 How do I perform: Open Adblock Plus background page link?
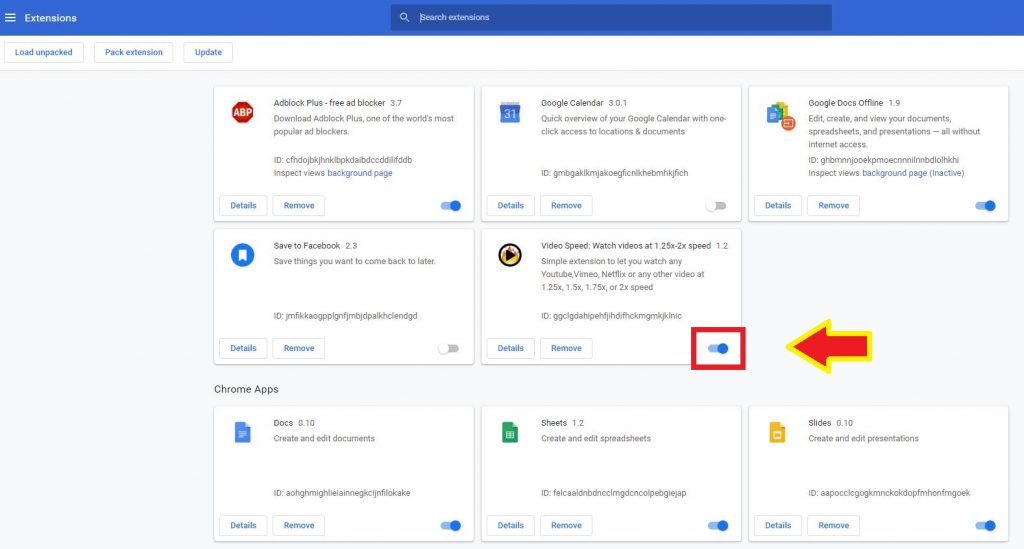[x=360, y=173]
